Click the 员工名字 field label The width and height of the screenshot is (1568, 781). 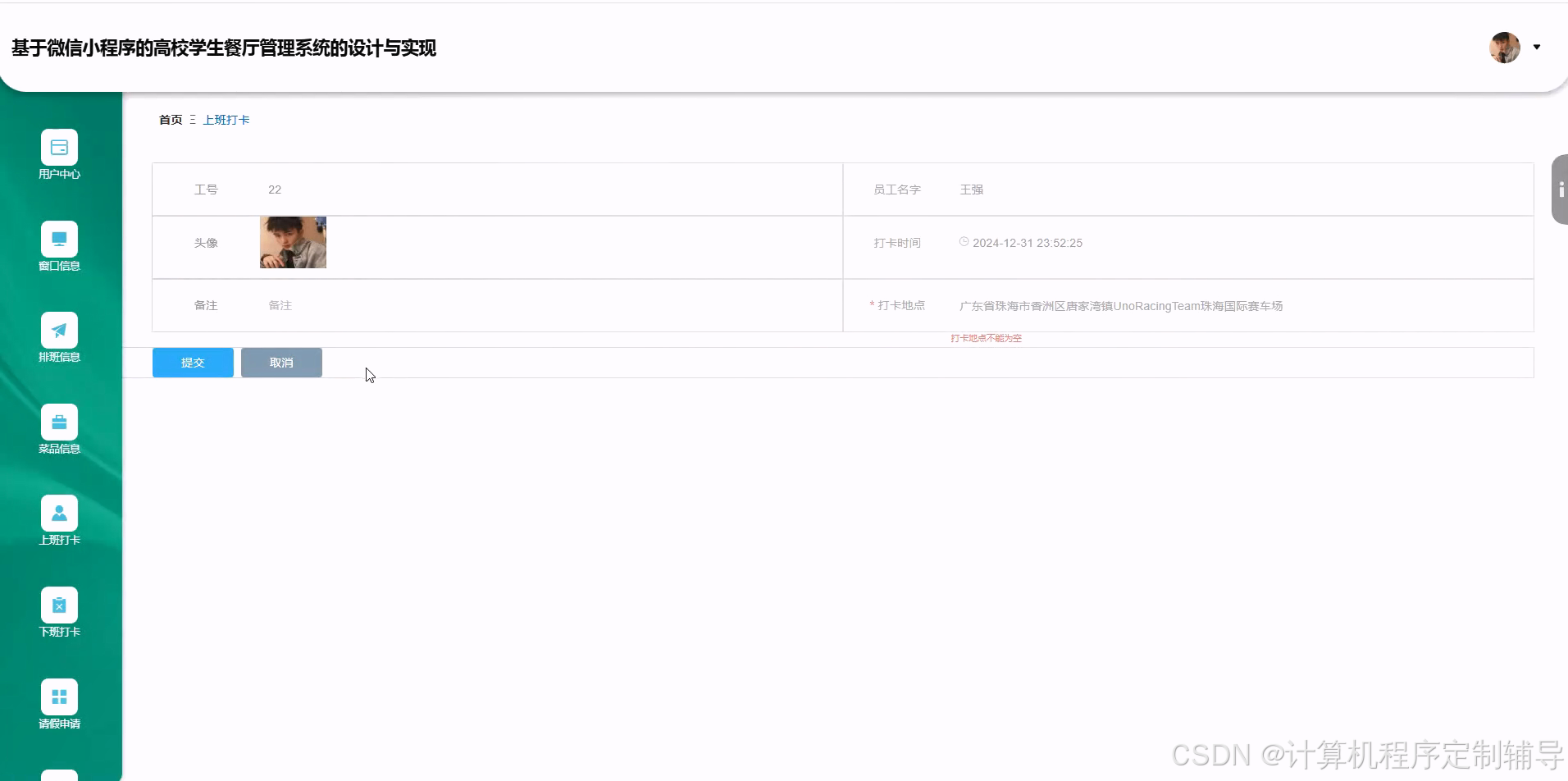tap(897, 190)
